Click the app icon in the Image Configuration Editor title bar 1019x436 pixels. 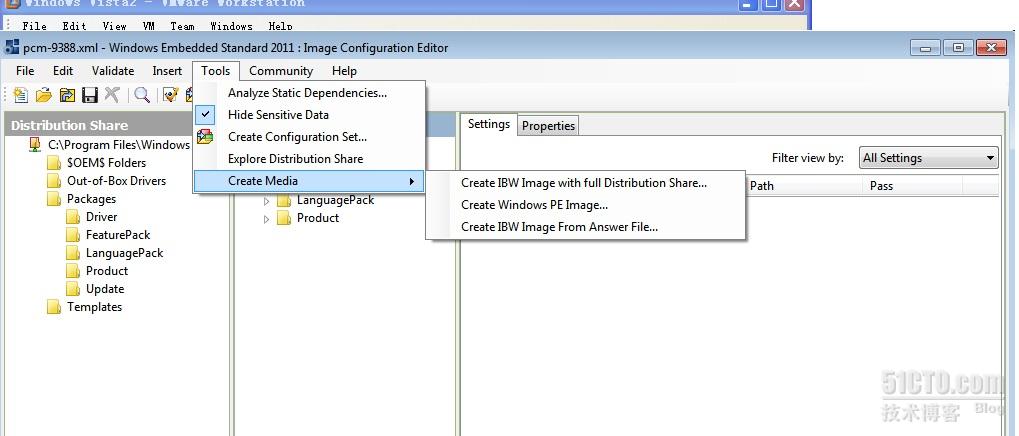[x=12, y=47]
